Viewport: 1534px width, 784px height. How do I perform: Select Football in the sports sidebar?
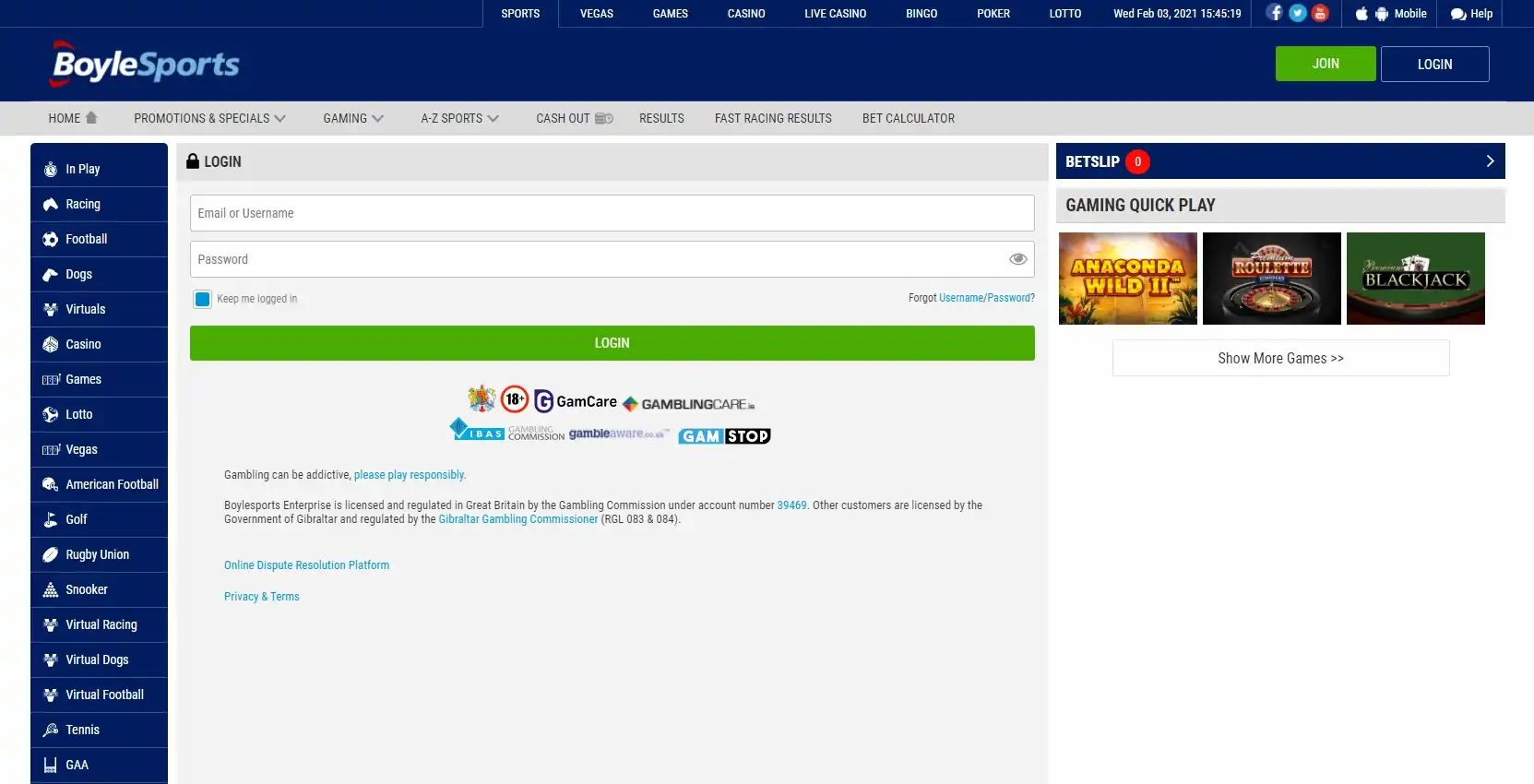[x=87, y=239]
